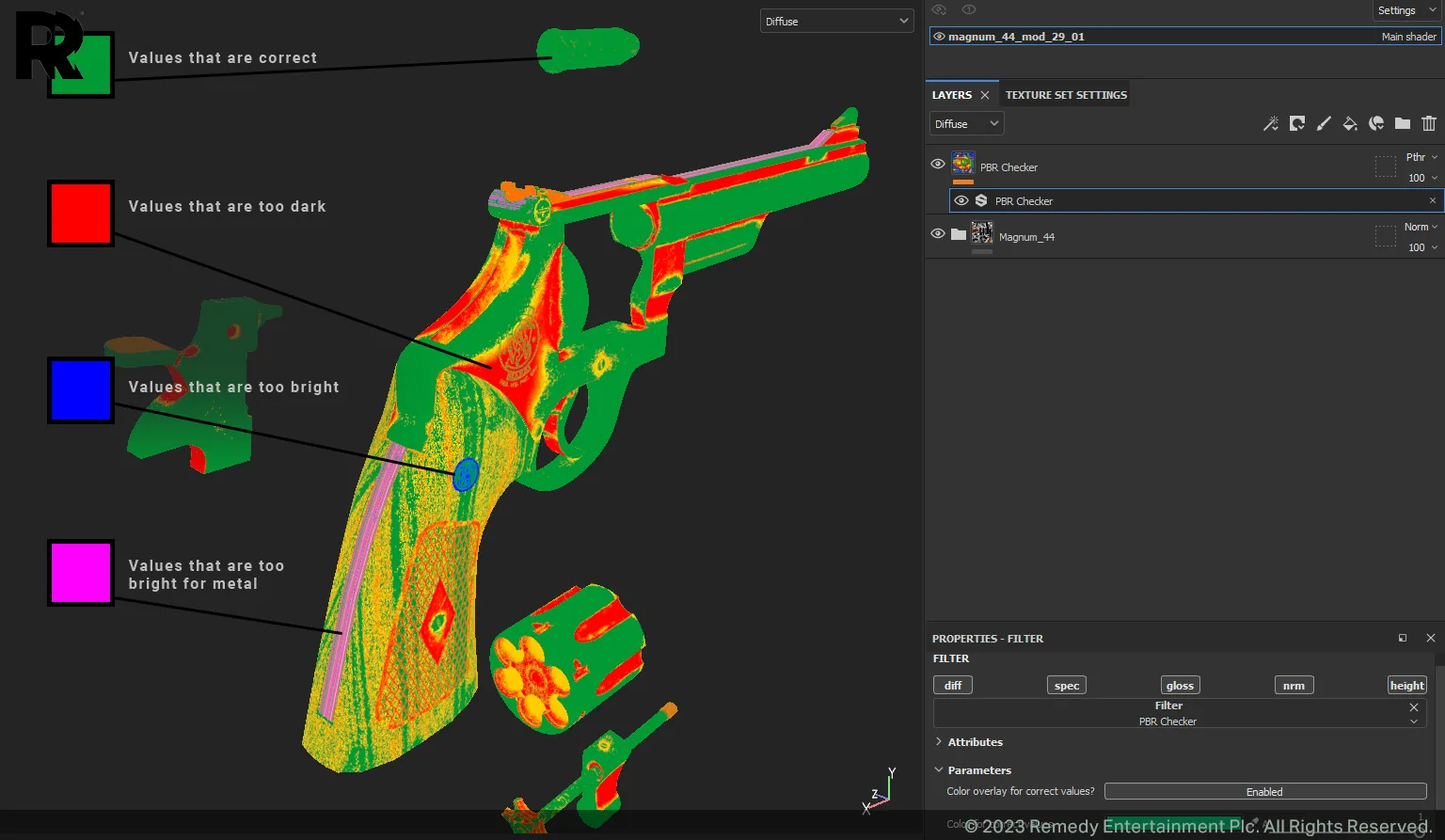Viewport: 1445px width, 840px height.
Task: Open the viewport Diffuse channel dropdown
Action: (x=836, y=21)
